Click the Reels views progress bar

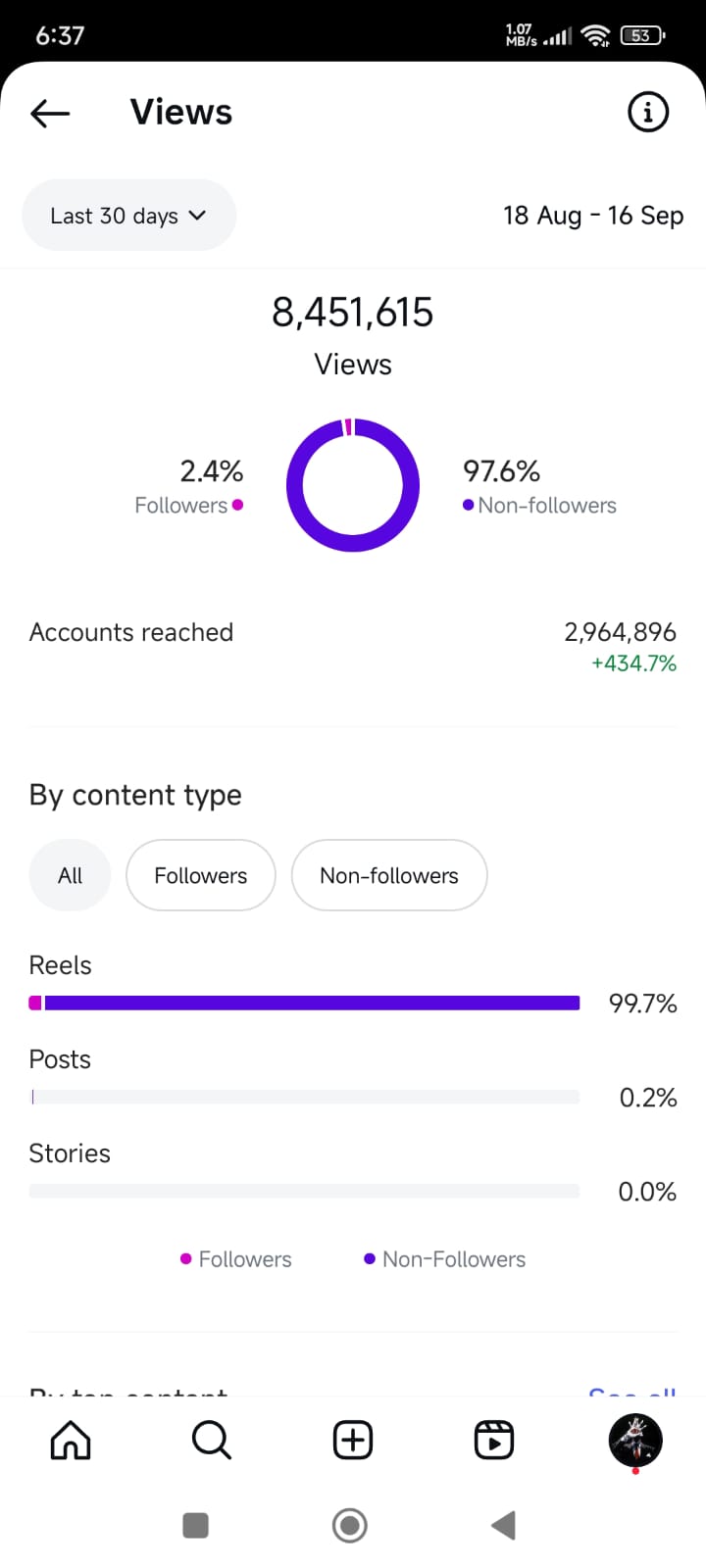click(304, 1003)
